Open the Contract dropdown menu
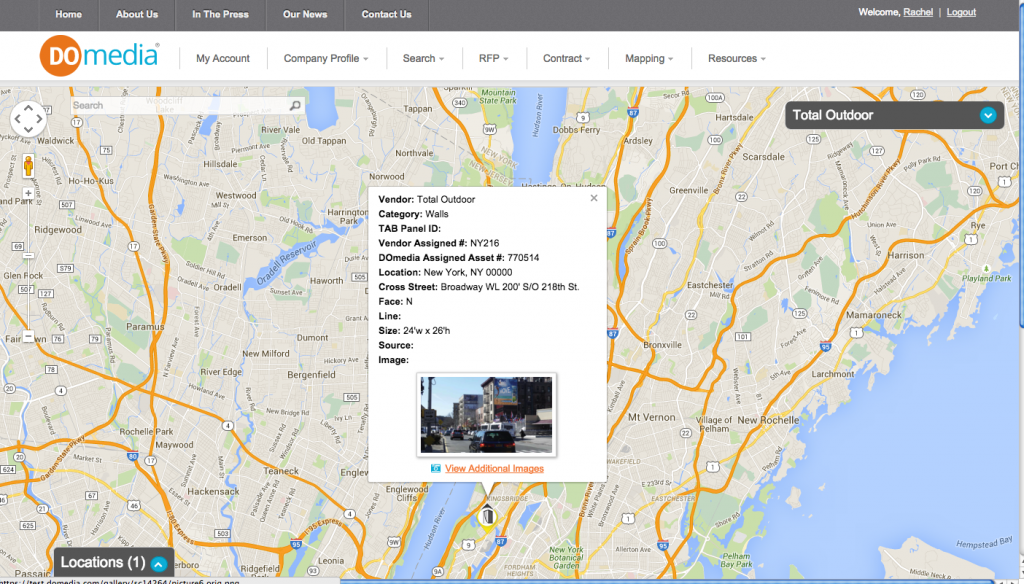This screenshot has width=1024, height=584. [566, 58]
